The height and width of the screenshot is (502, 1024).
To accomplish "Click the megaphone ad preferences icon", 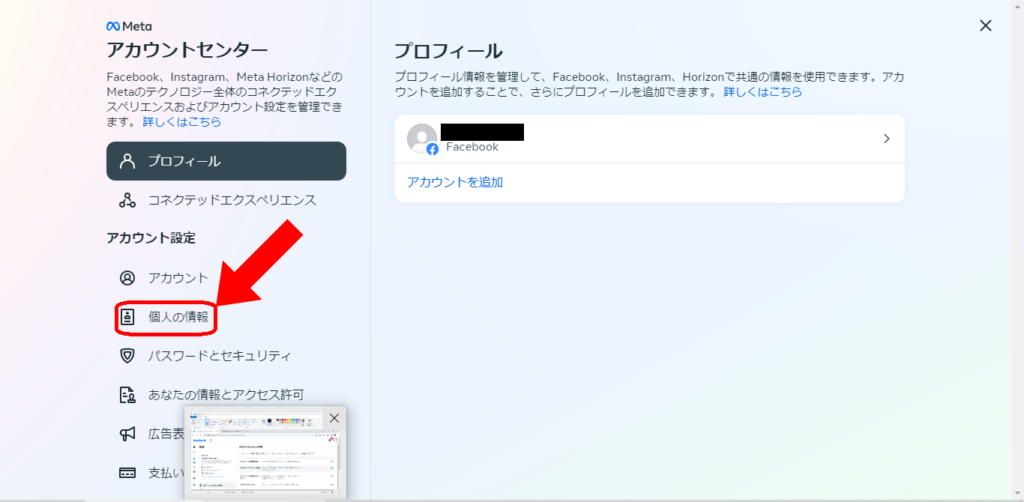I will pyautogui.click(x=127, y=433).
